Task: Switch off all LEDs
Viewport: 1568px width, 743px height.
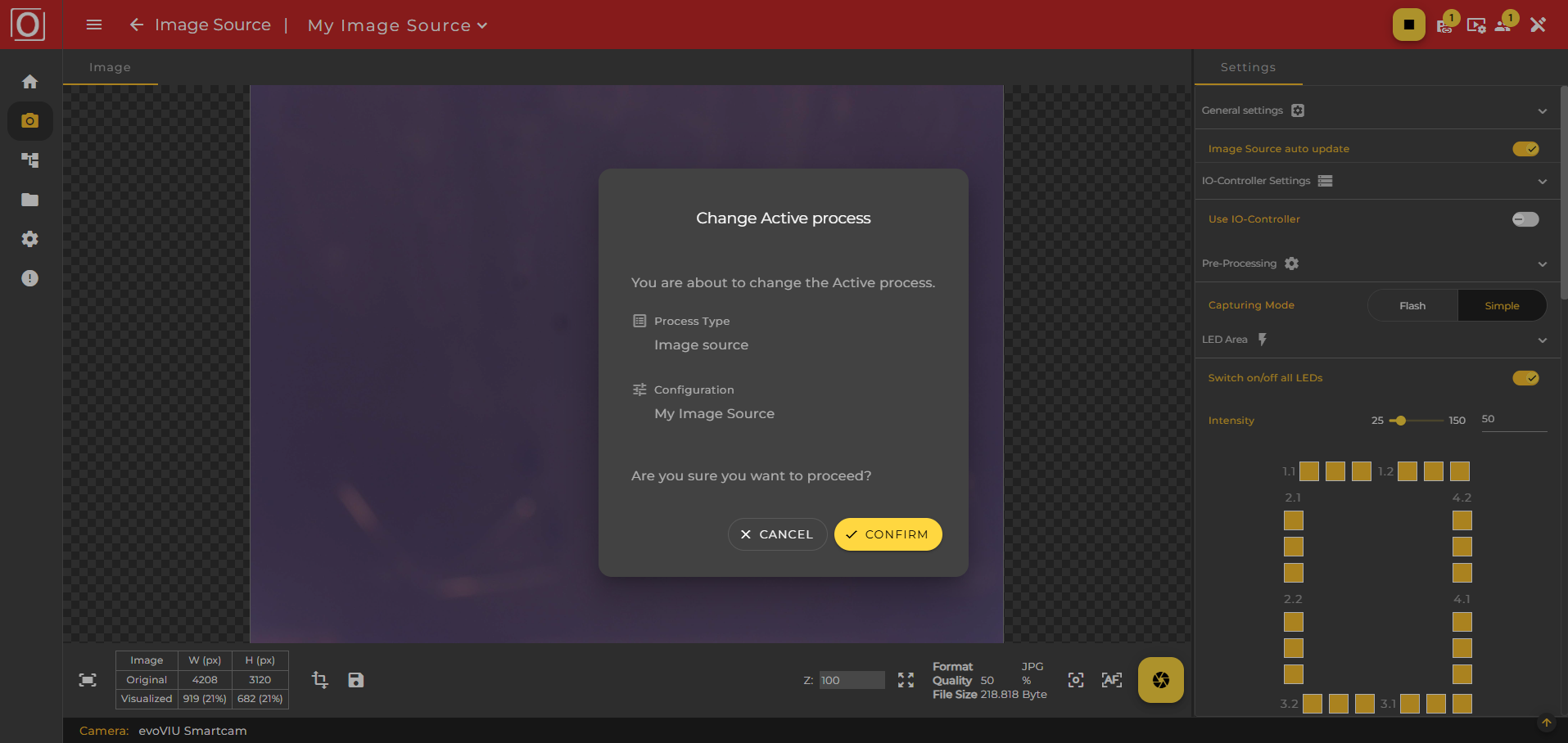Action: click(1526, 378)
